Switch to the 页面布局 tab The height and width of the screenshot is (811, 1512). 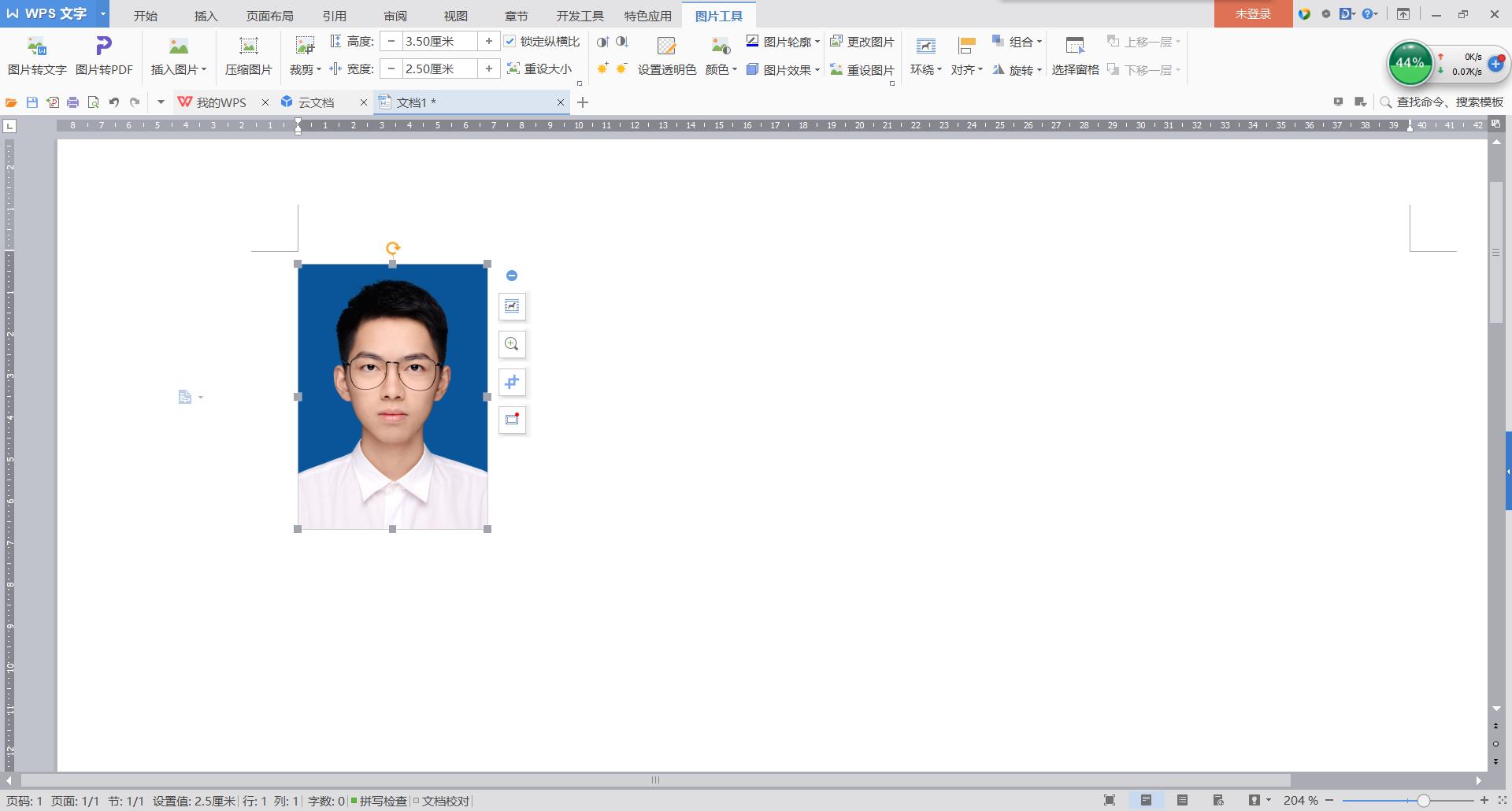pyautogui.click(x=269, y=16)
